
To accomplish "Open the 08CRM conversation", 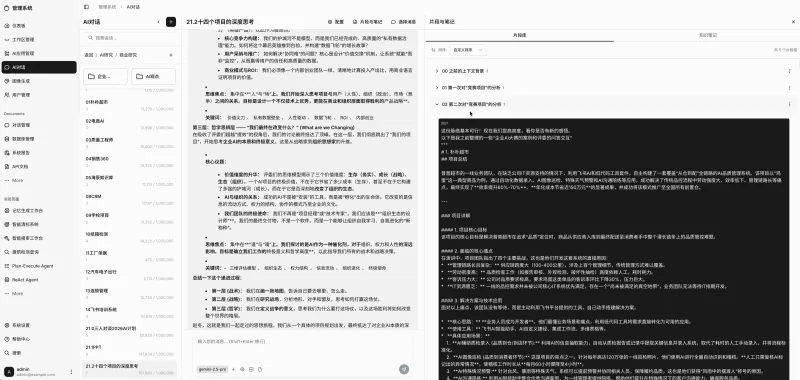I will (x=130, y=199).
